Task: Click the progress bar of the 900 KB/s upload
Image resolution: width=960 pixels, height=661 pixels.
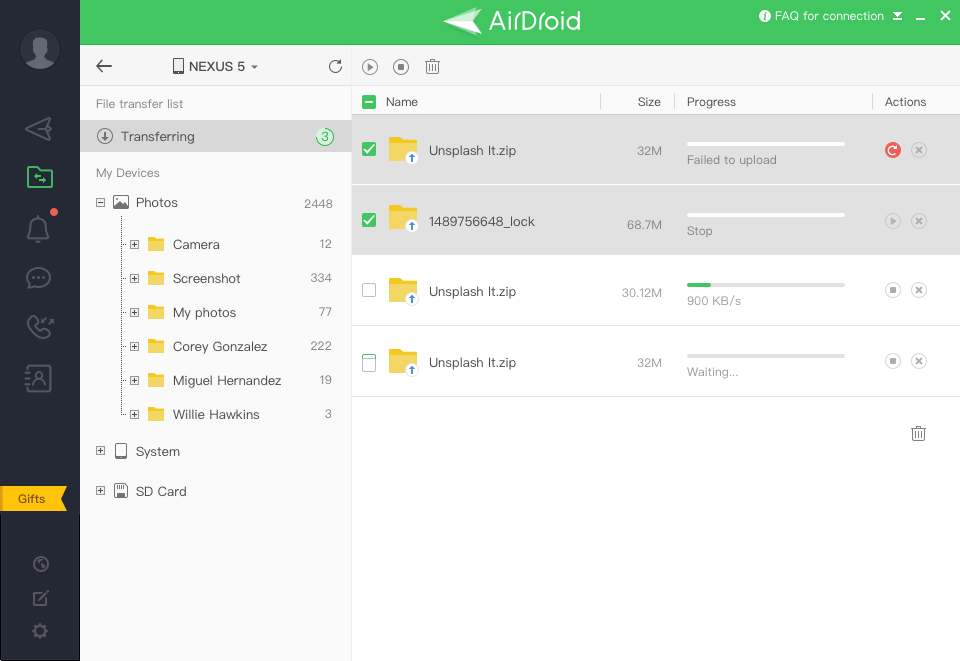Action: click(x=766, y=285)
